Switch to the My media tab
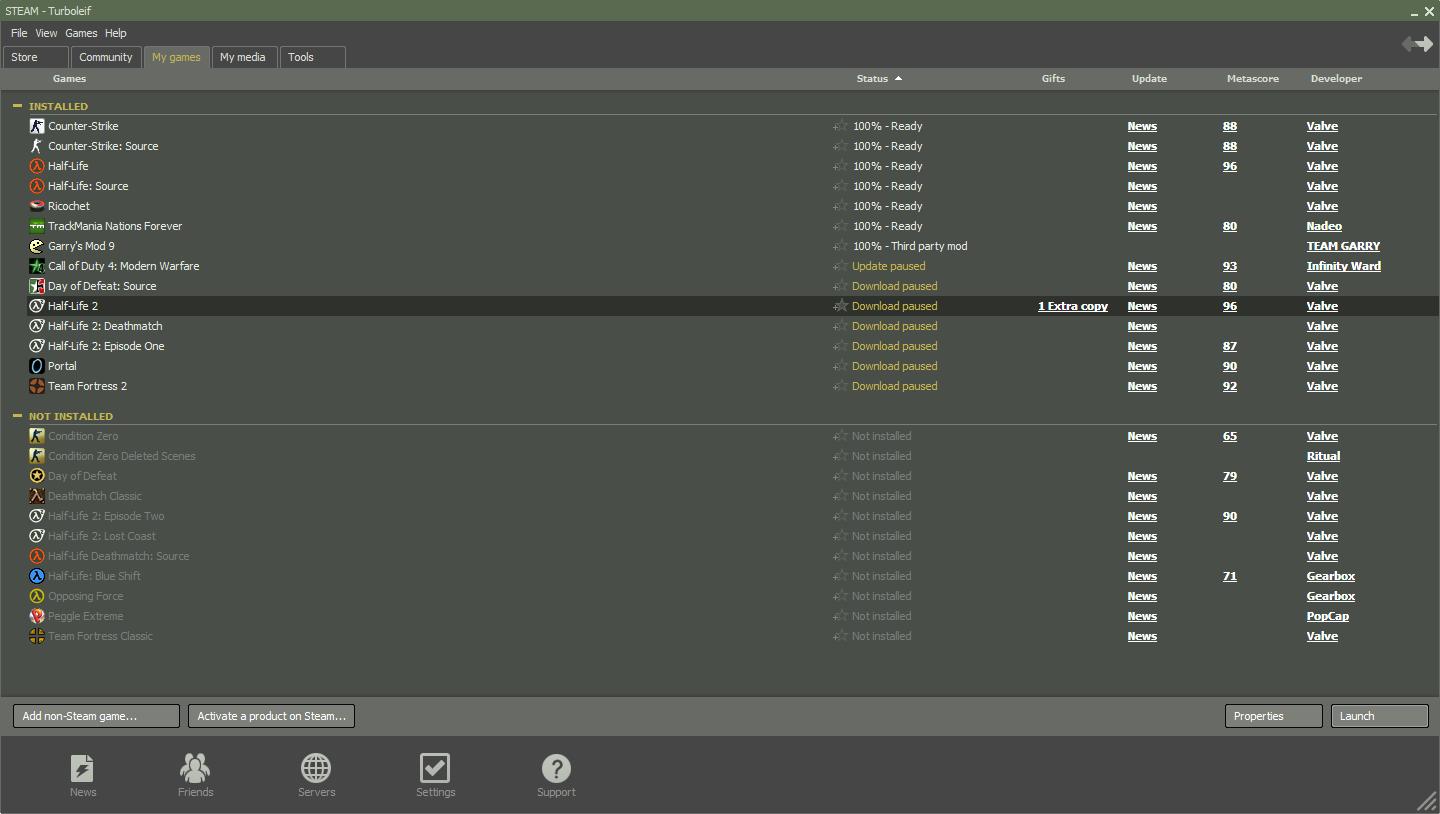Image resolution: width=1440 pixels, height=814 pixels. [243, 57]
